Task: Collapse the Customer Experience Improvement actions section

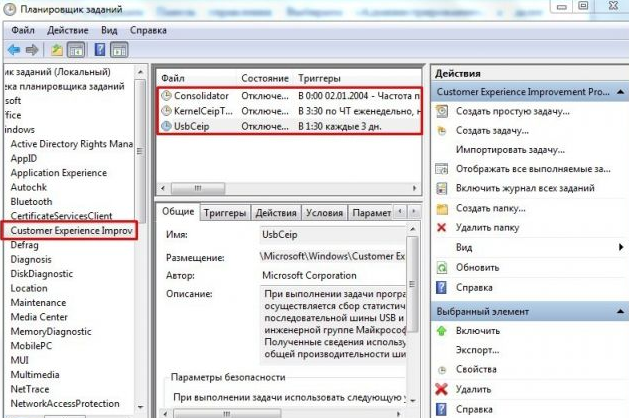Action: (x=620, y=92)
